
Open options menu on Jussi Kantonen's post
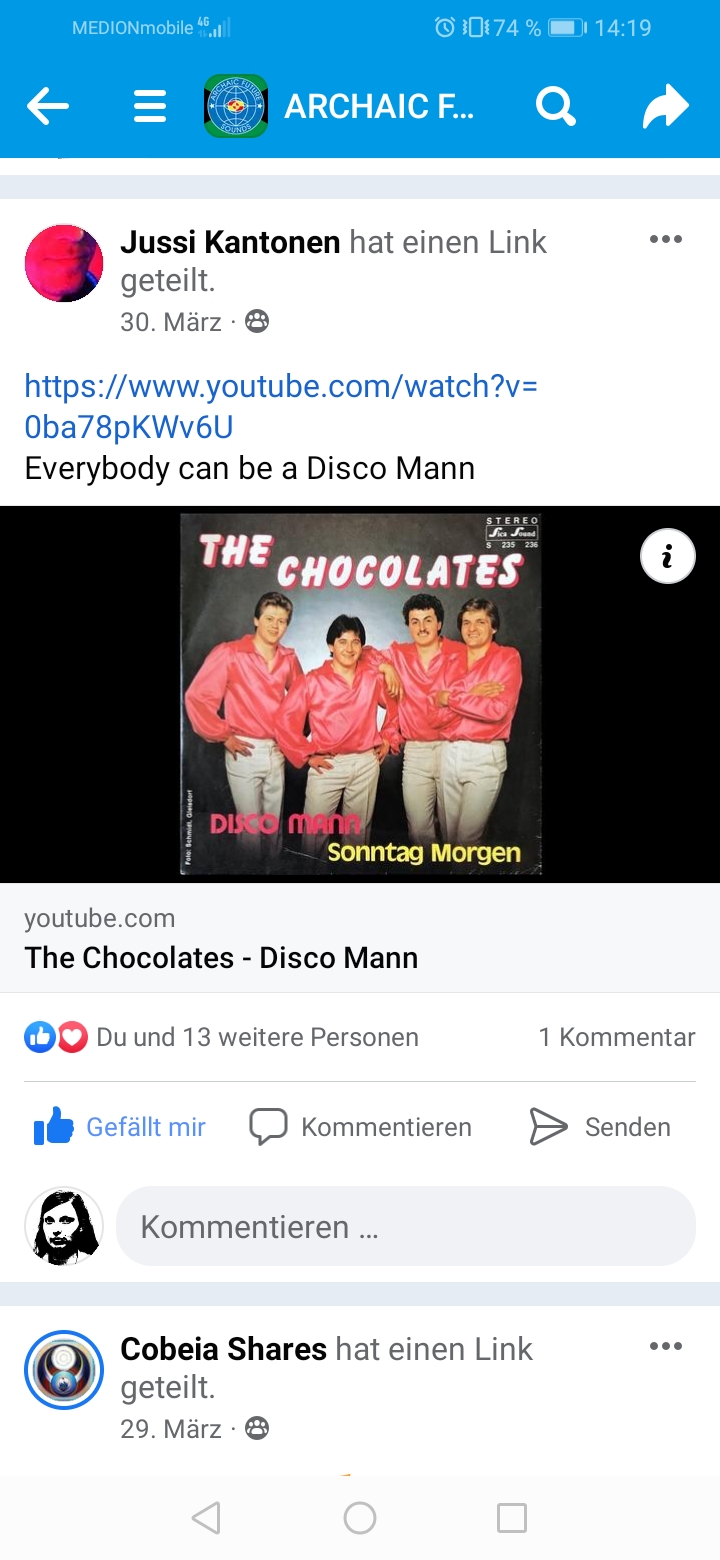pos(666,240)
